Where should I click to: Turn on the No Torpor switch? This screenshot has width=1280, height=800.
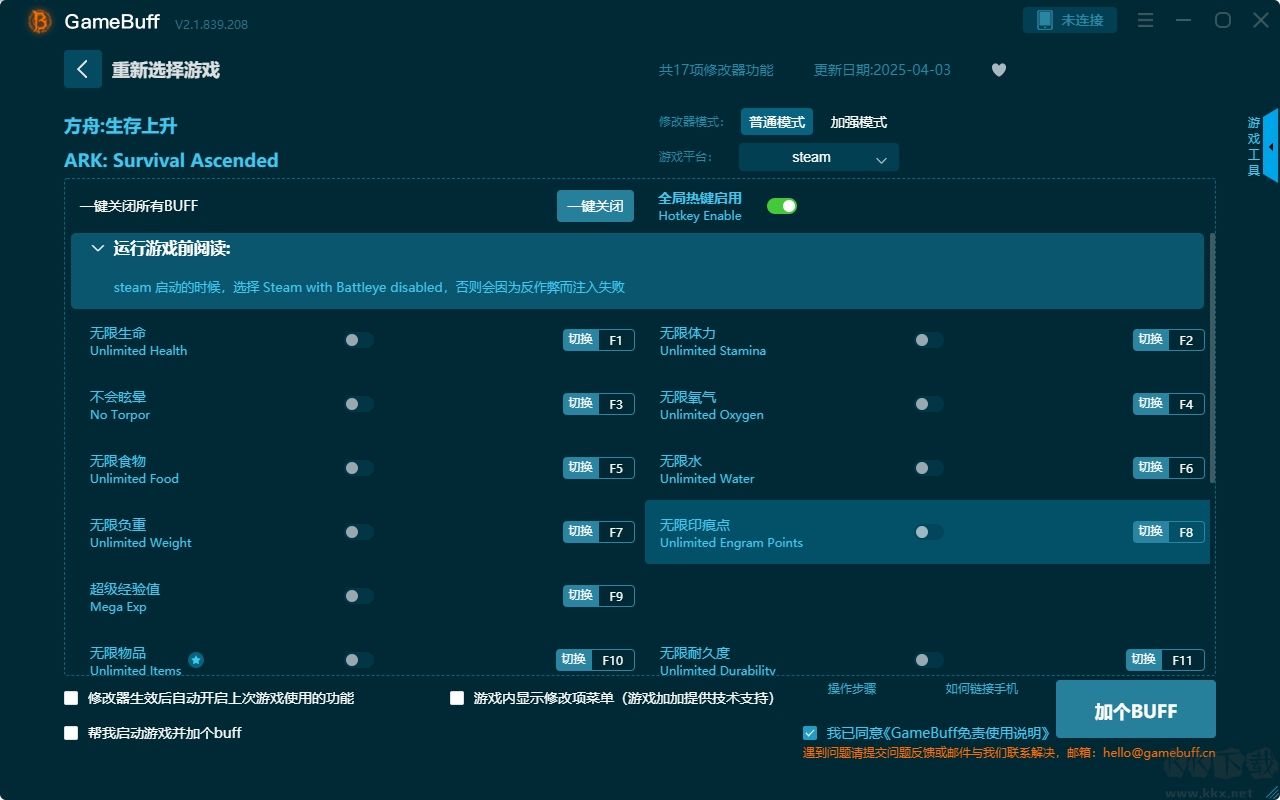point(359,404)
